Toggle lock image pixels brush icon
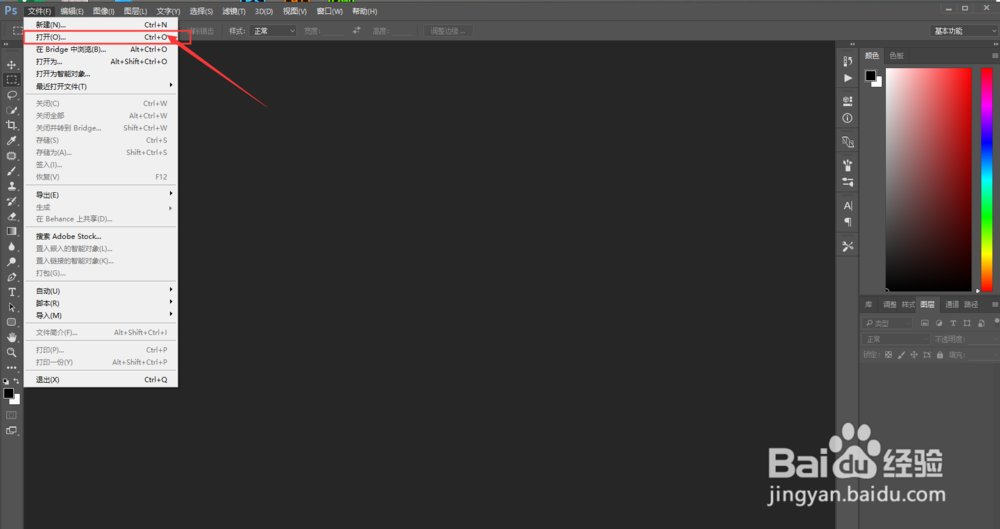Viewport: 1000px width, 529px height. 901,355
